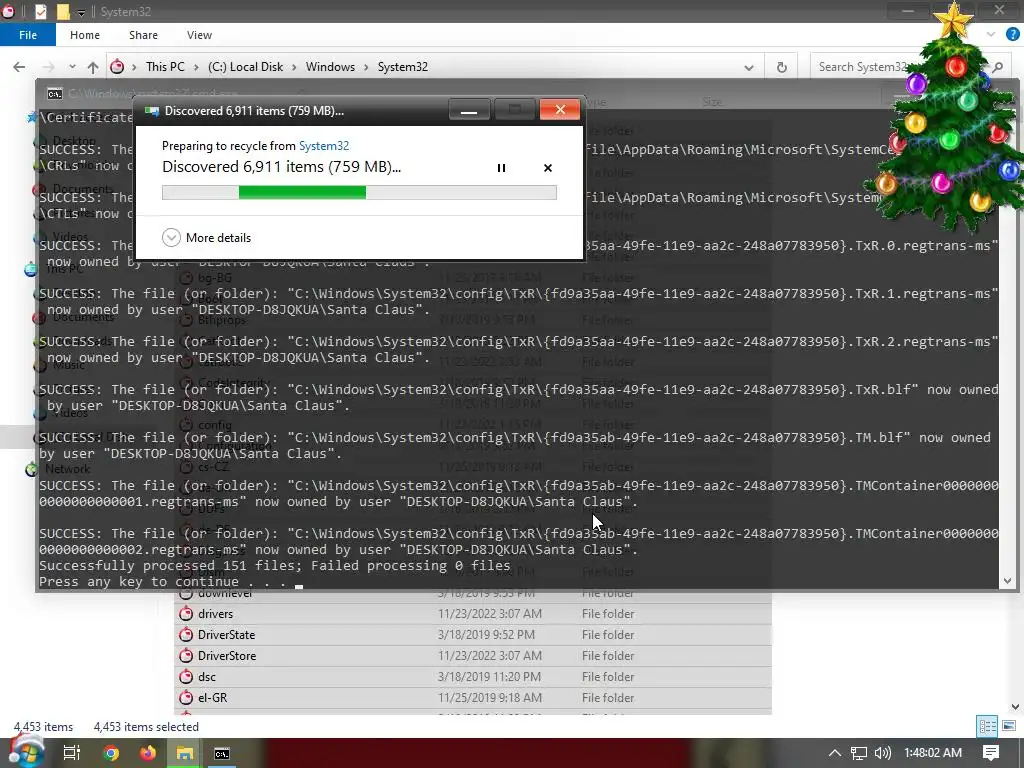Expand More details in recycle dialog
This screenshot has width=1024, height=768.
point(206,238)
